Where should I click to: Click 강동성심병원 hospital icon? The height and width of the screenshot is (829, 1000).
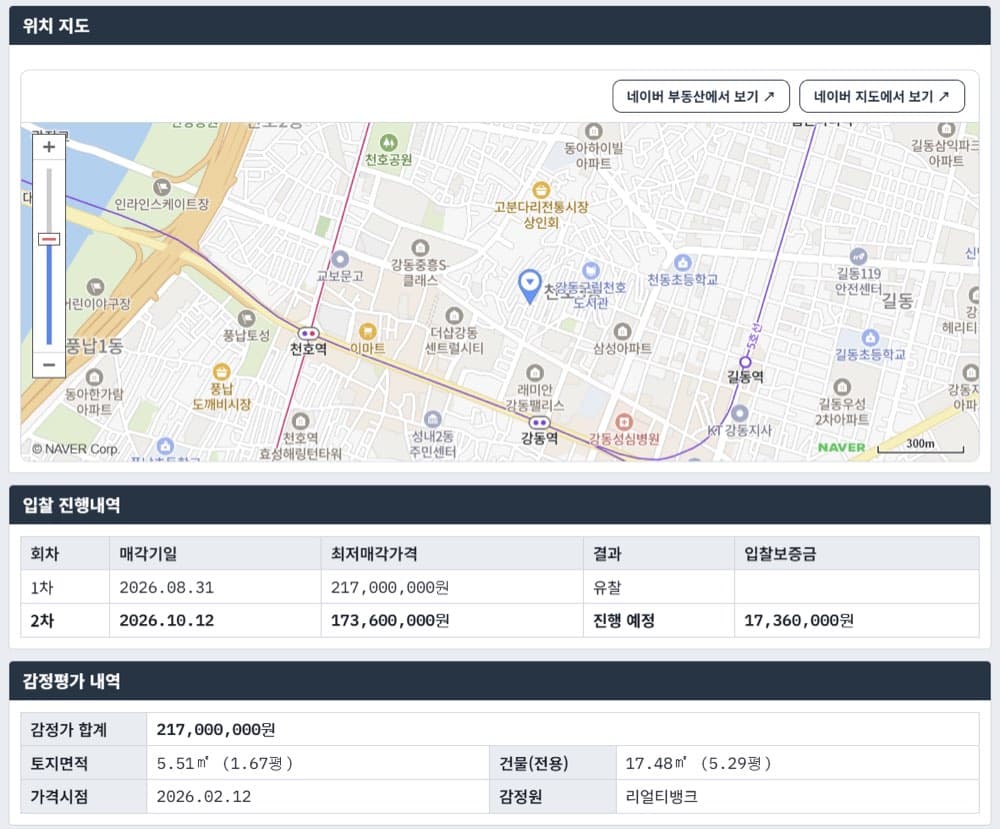624,422
